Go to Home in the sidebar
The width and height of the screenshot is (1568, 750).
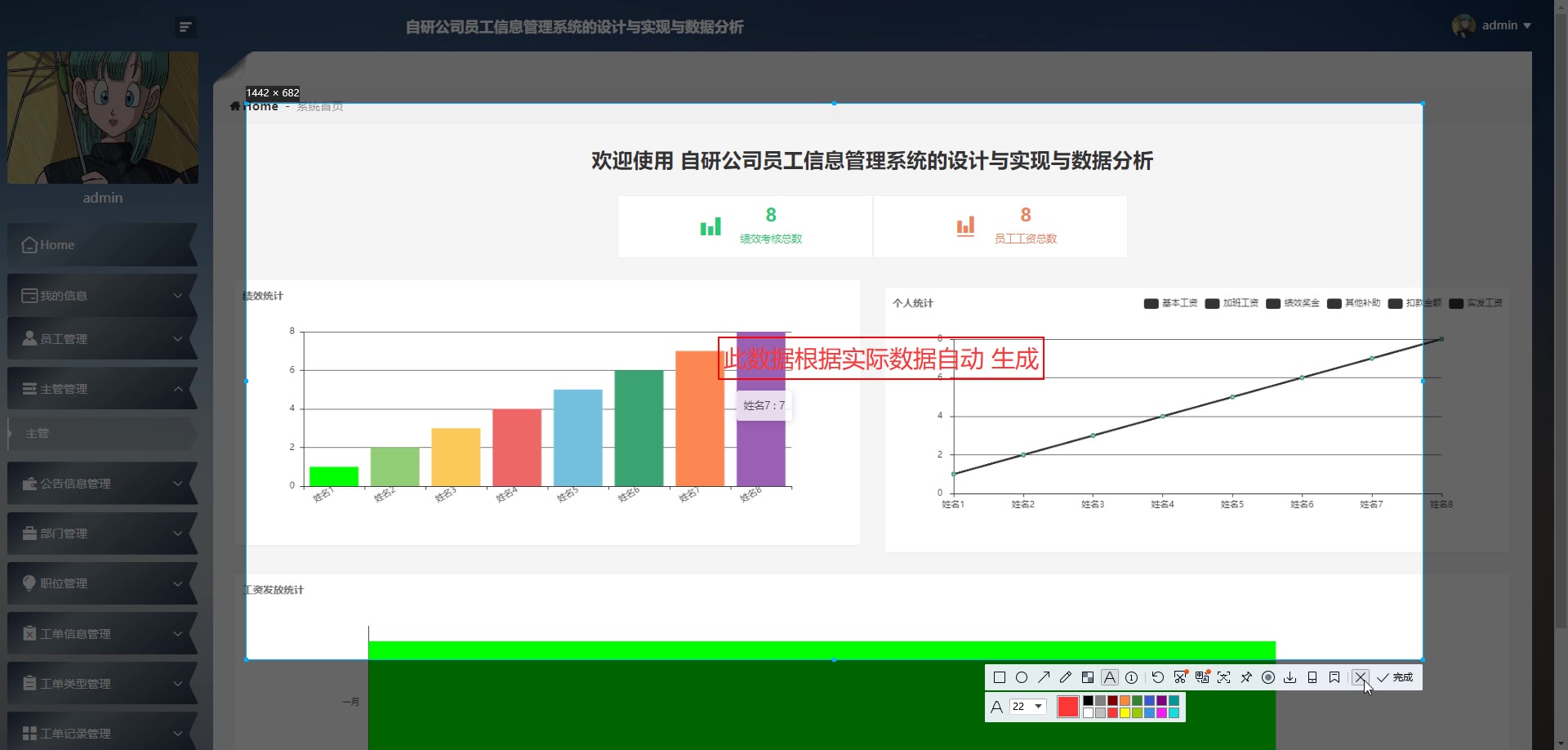[102, 245]
